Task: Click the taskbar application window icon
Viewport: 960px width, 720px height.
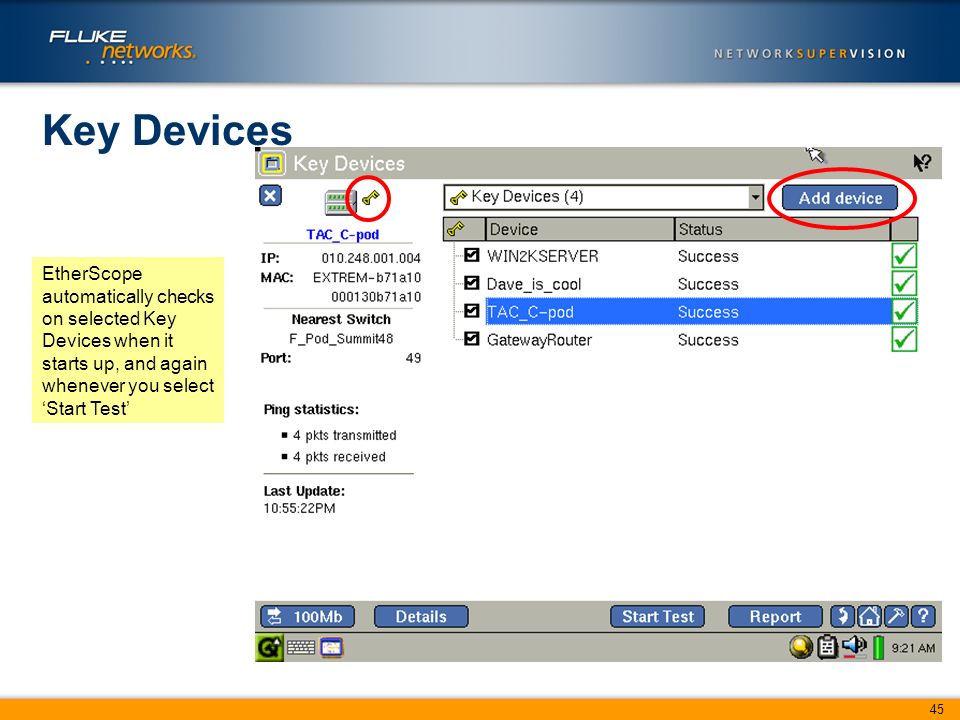Action: click(x=331, y=647)
